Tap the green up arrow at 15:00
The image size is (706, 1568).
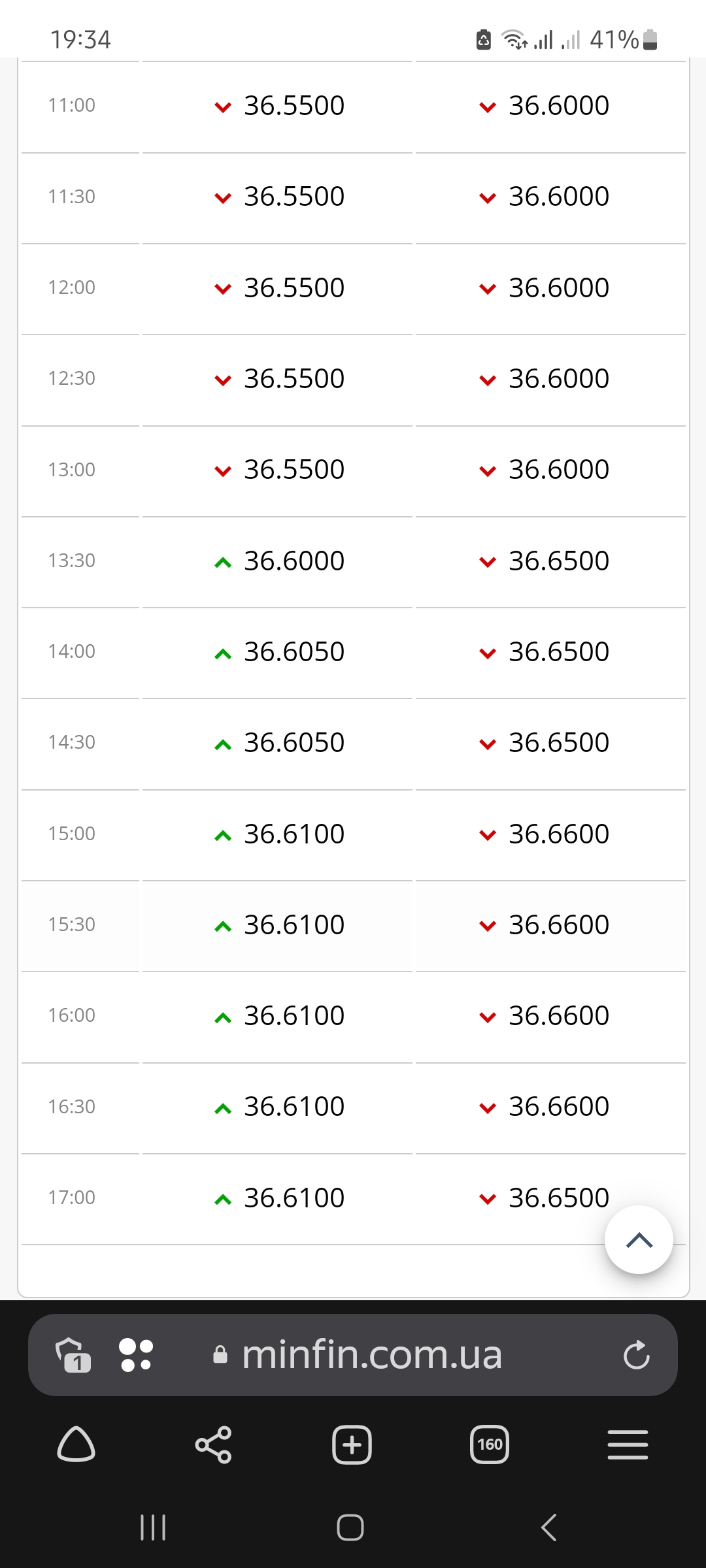pyautogui.click(x=223, y=836)
